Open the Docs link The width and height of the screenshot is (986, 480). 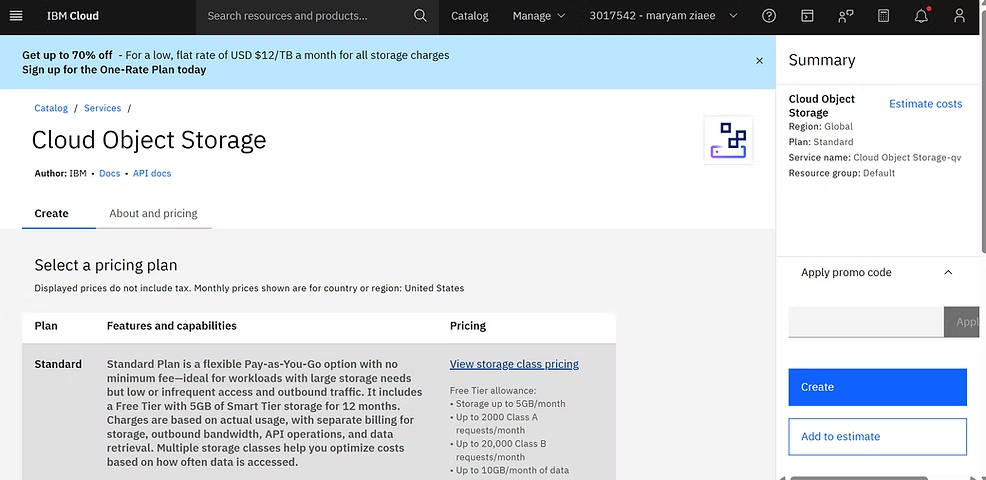109,174
